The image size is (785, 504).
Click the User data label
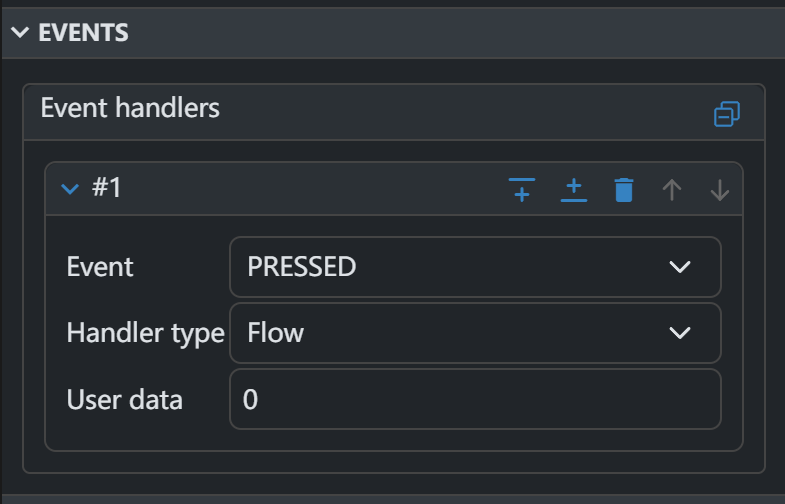click(124, 400)
